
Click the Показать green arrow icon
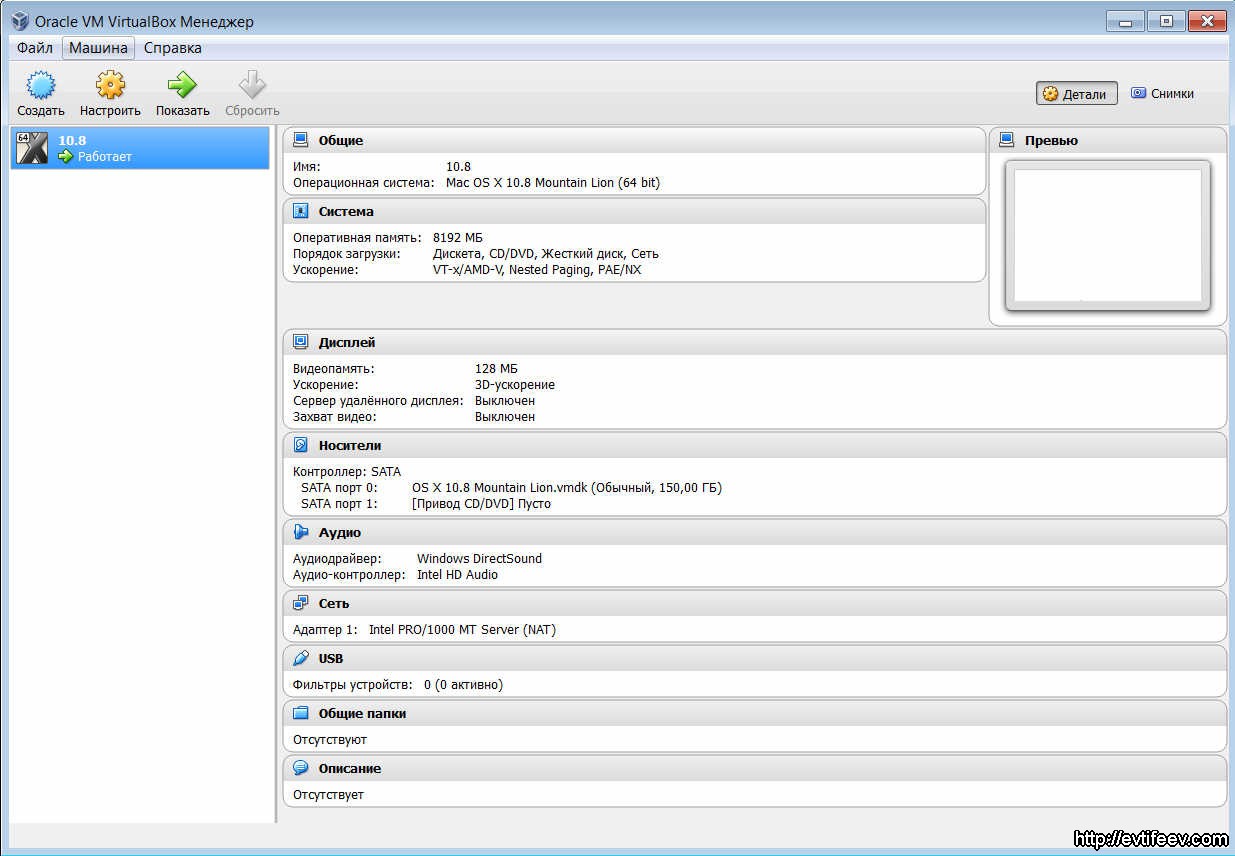[x=182, y=85]
